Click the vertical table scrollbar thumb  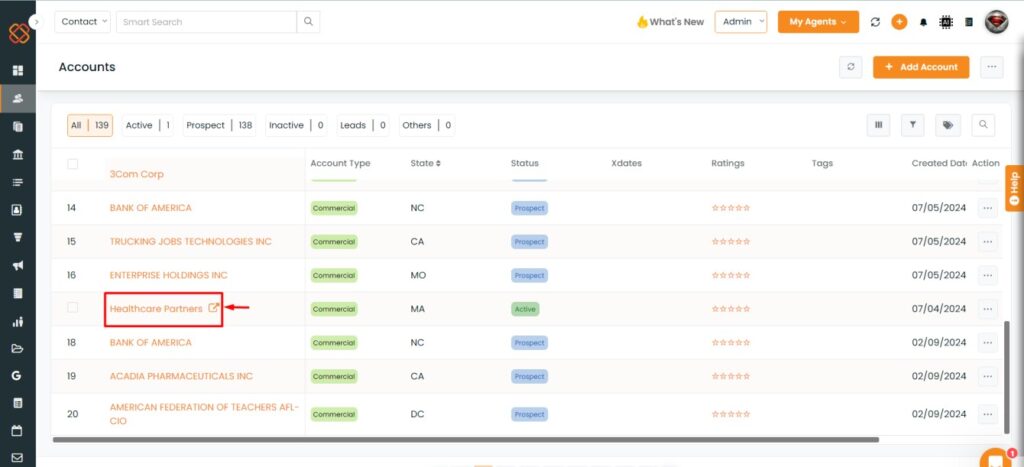pos(1008,376)
